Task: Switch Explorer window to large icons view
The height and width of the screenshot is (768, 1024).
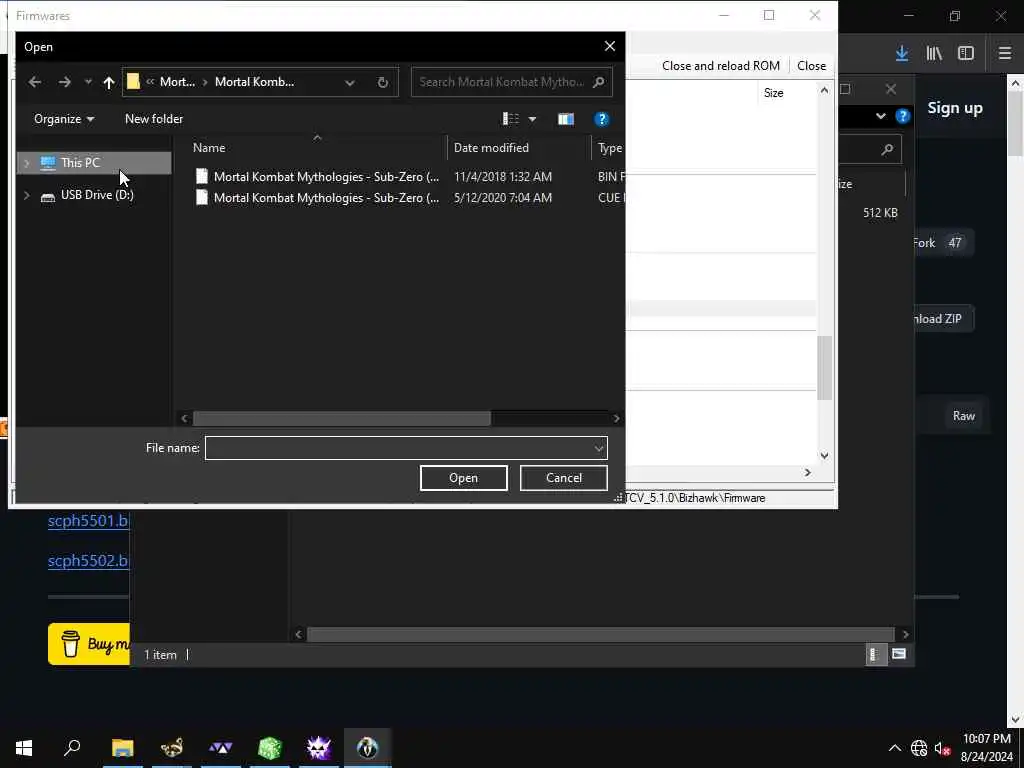Action: click(x=899, y=654)
